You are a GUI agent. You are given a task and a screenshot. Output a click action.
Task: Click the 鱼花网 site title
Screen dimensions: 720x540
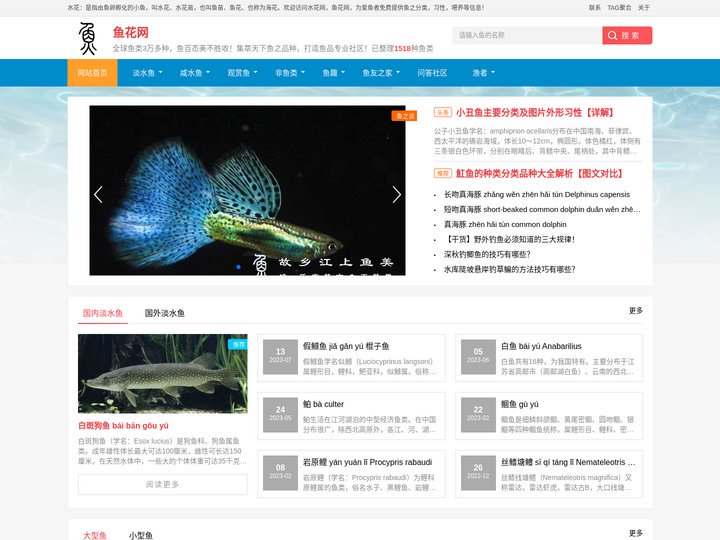[131, 33]
